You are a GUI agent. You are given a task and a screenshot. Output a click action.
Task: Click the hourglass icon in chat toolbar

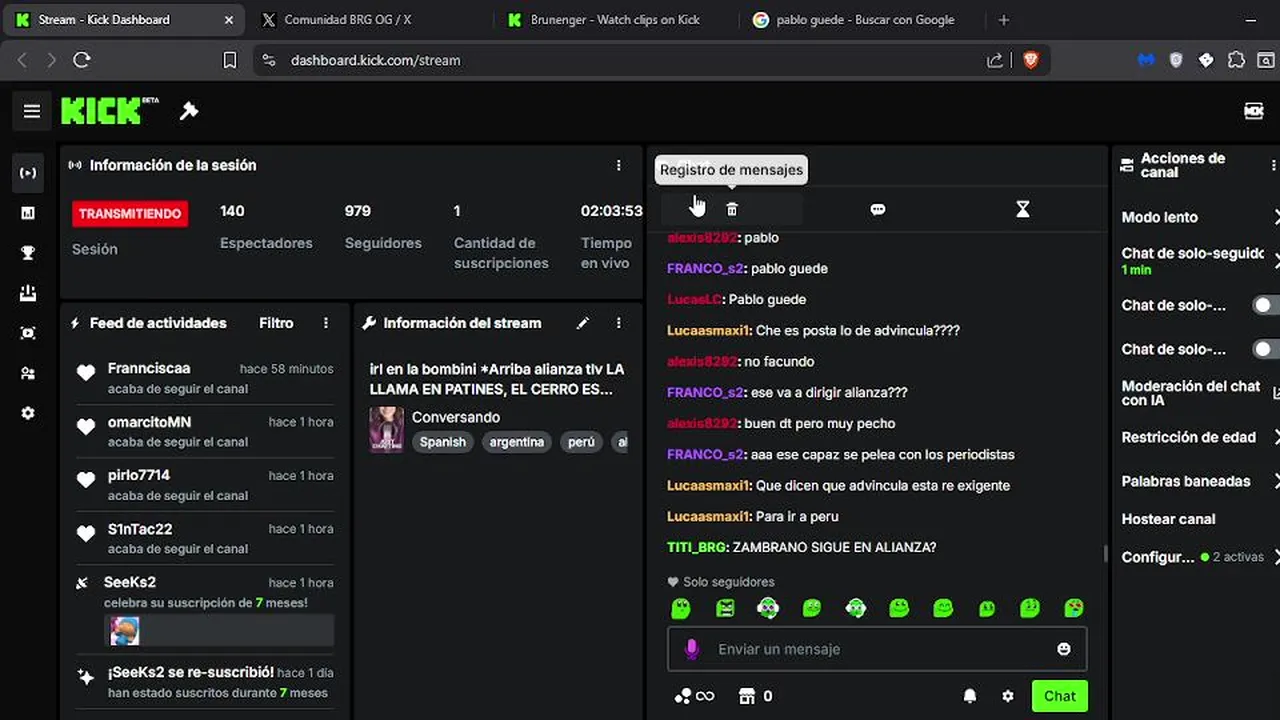coord(1022,209)
